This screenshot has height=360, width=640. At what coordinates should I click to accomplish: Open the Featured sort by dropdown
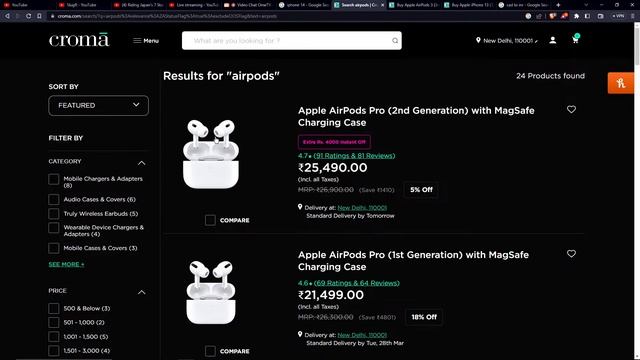[x=98, y=105]
